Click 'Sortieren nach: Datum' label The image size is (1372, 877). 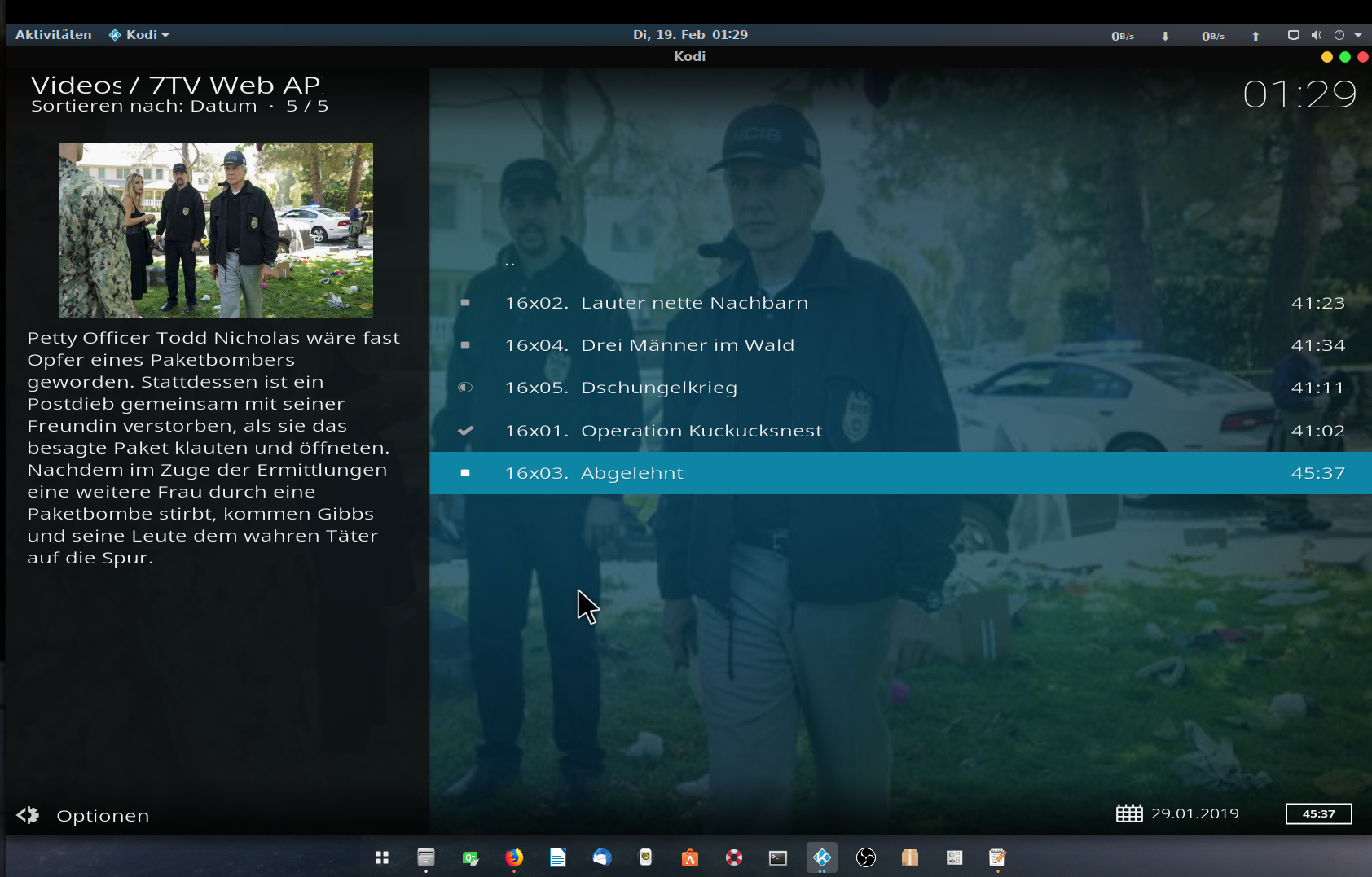144,106
